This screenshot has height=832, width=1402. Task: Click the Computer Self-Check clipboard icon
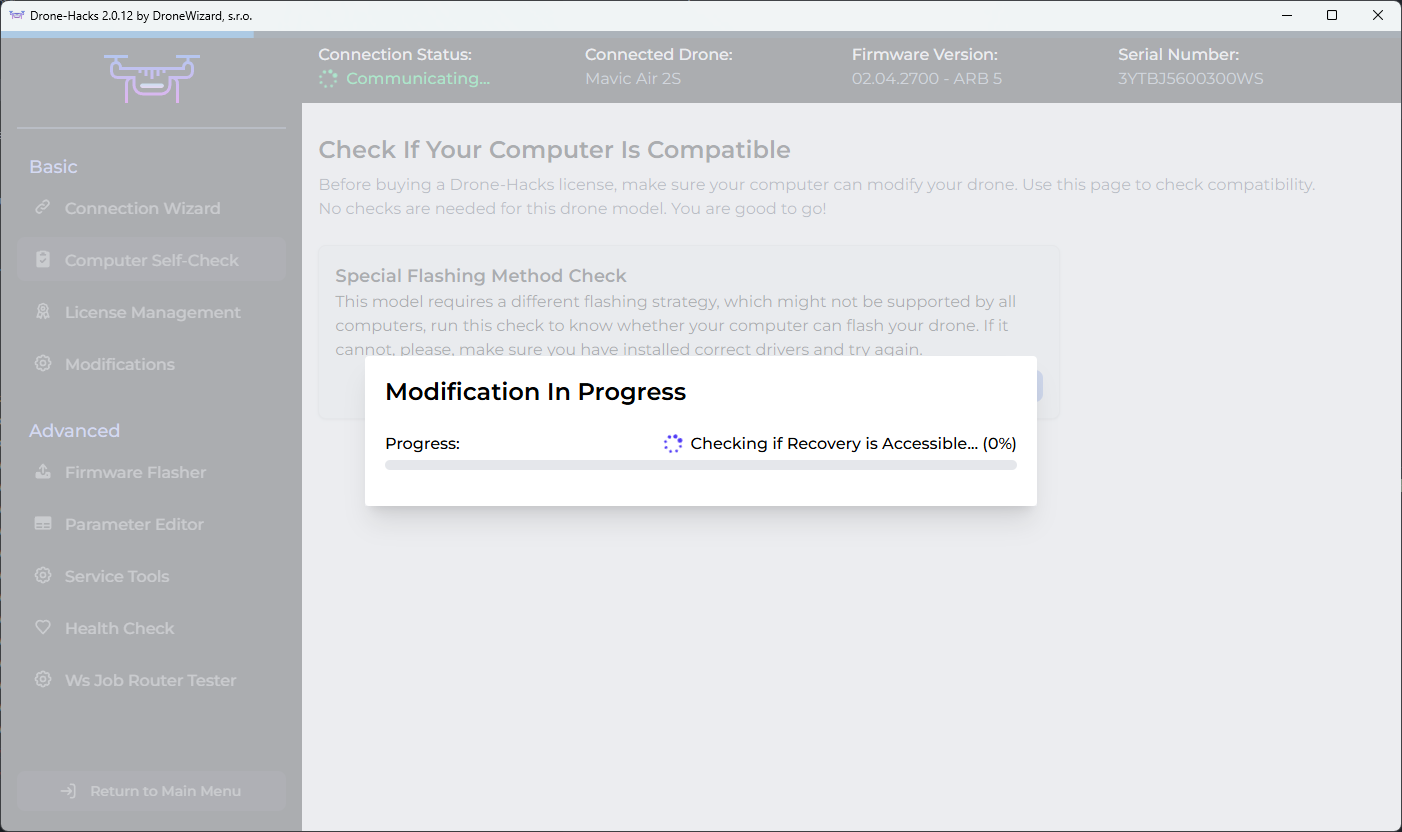click(42, 260)
